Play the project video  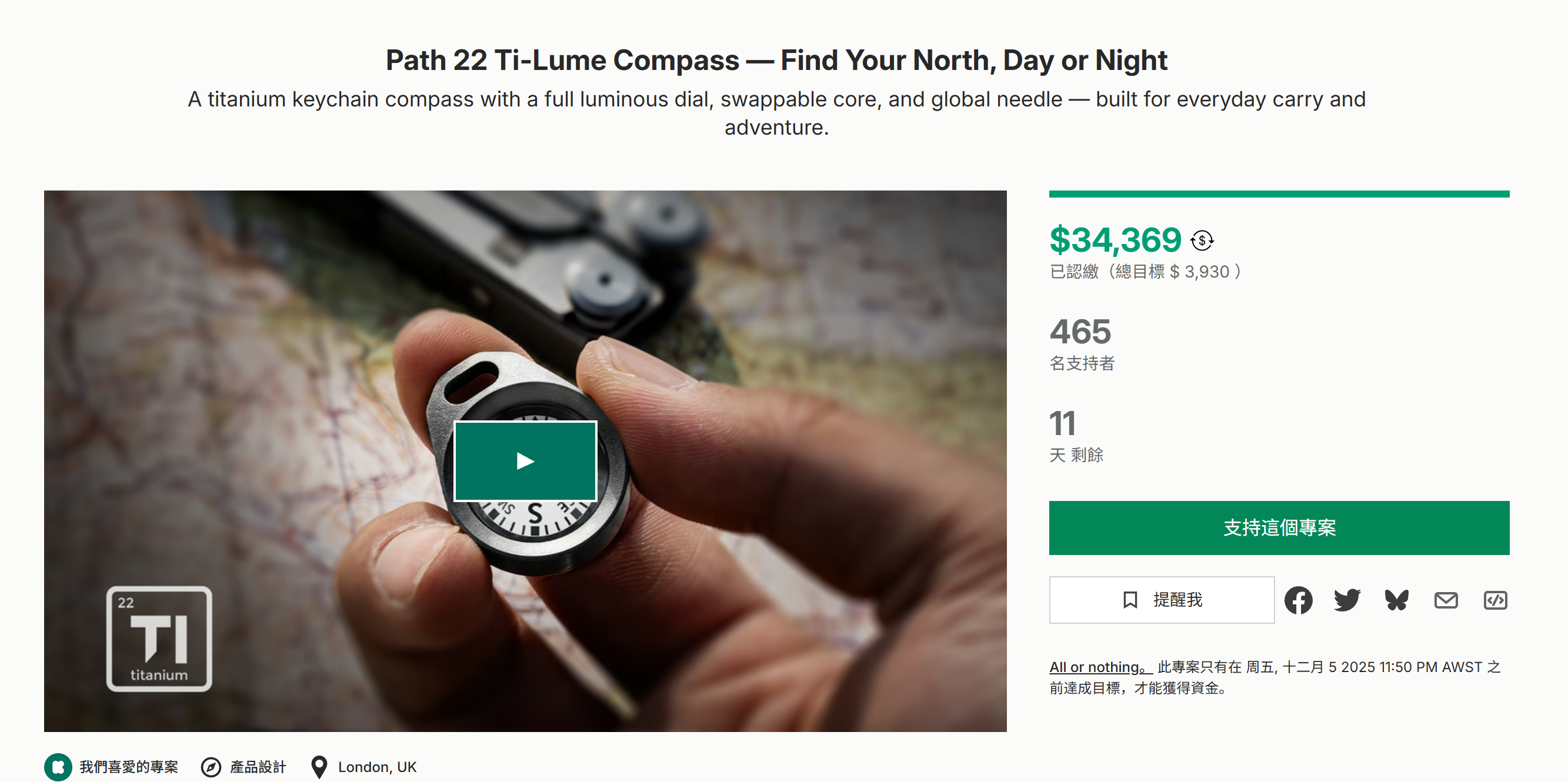tap(524, 461)
